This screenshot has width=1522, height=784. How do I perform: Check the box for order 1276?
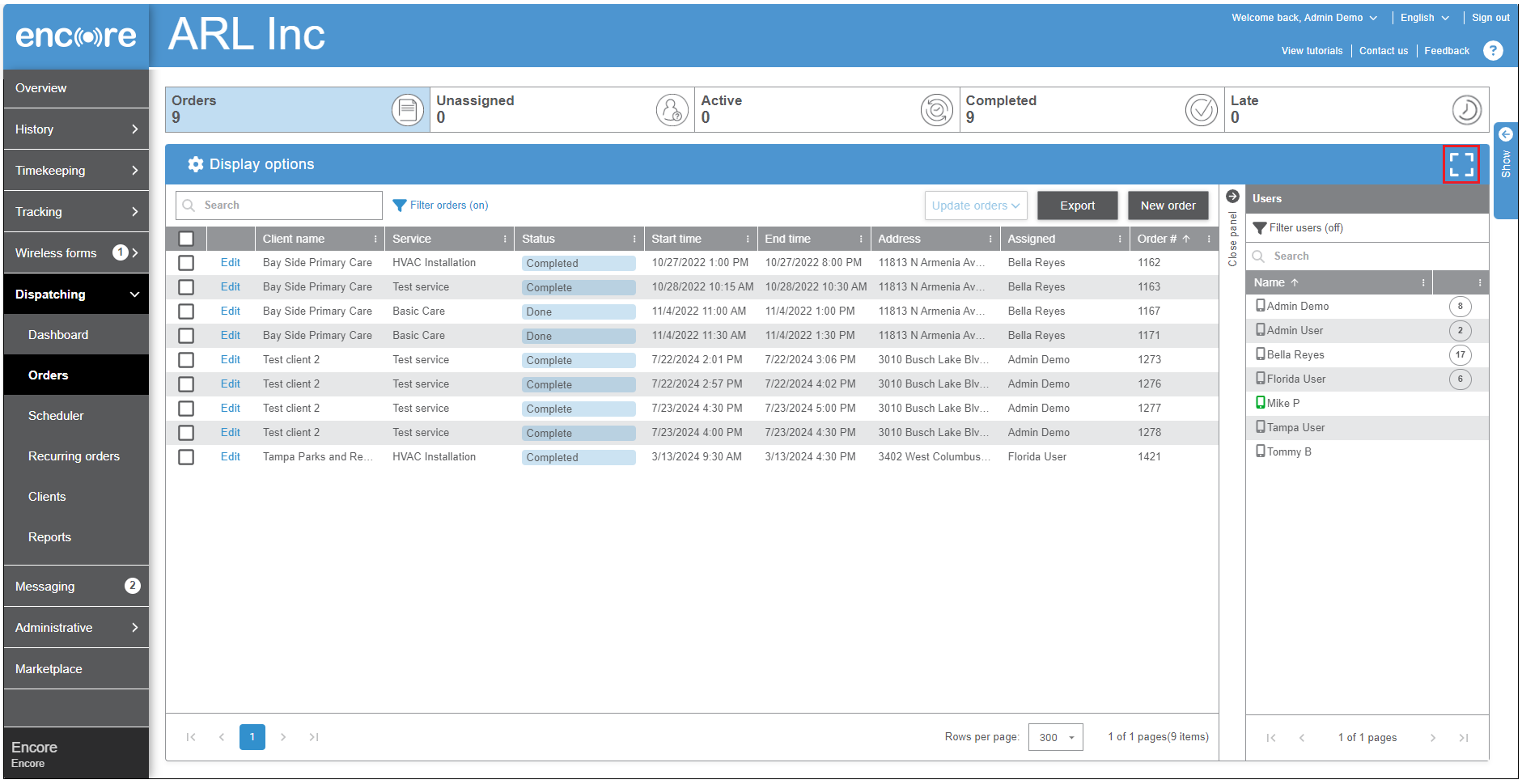pos(186,384)
